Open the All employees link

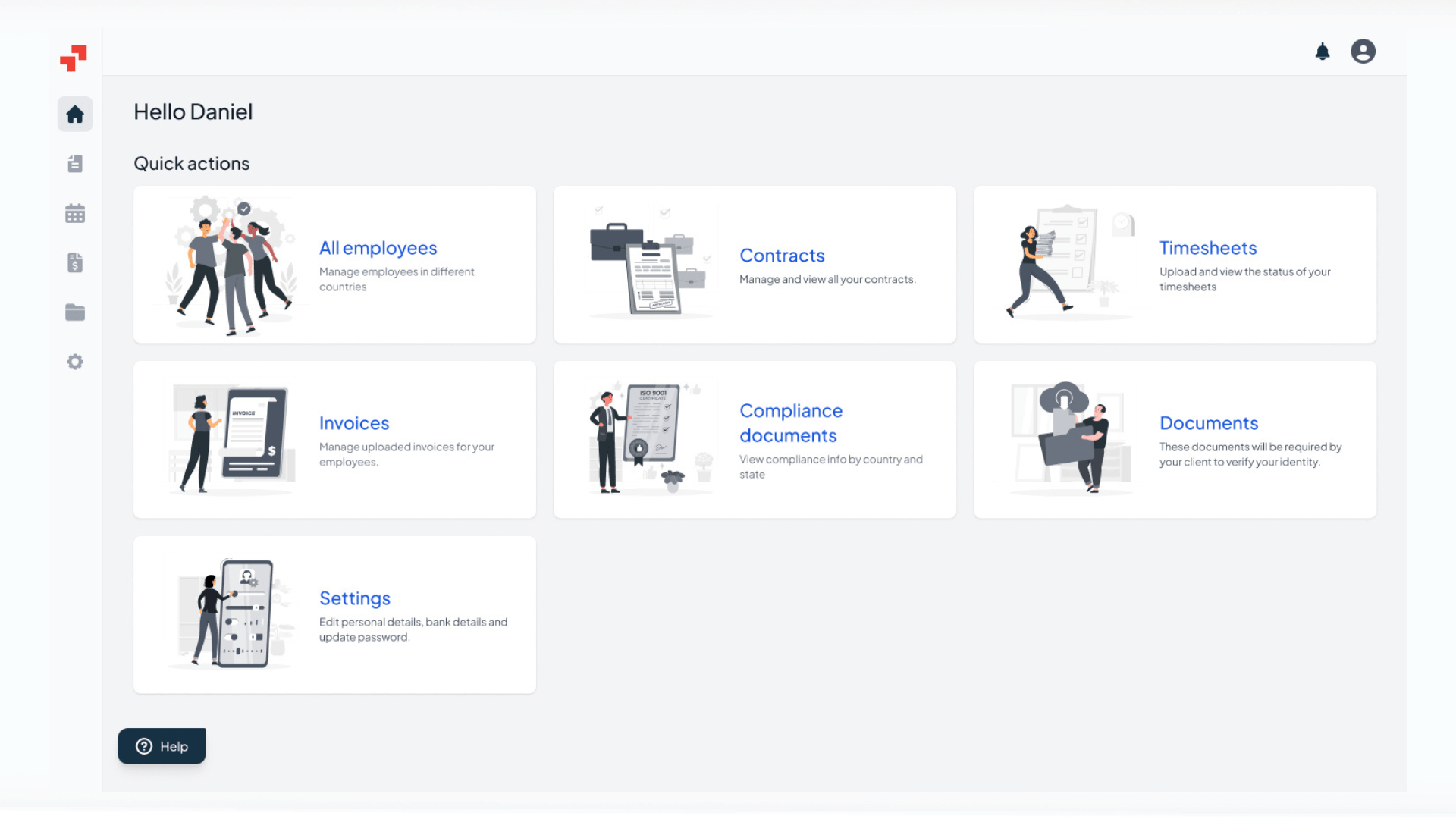(x=378, y=248)
